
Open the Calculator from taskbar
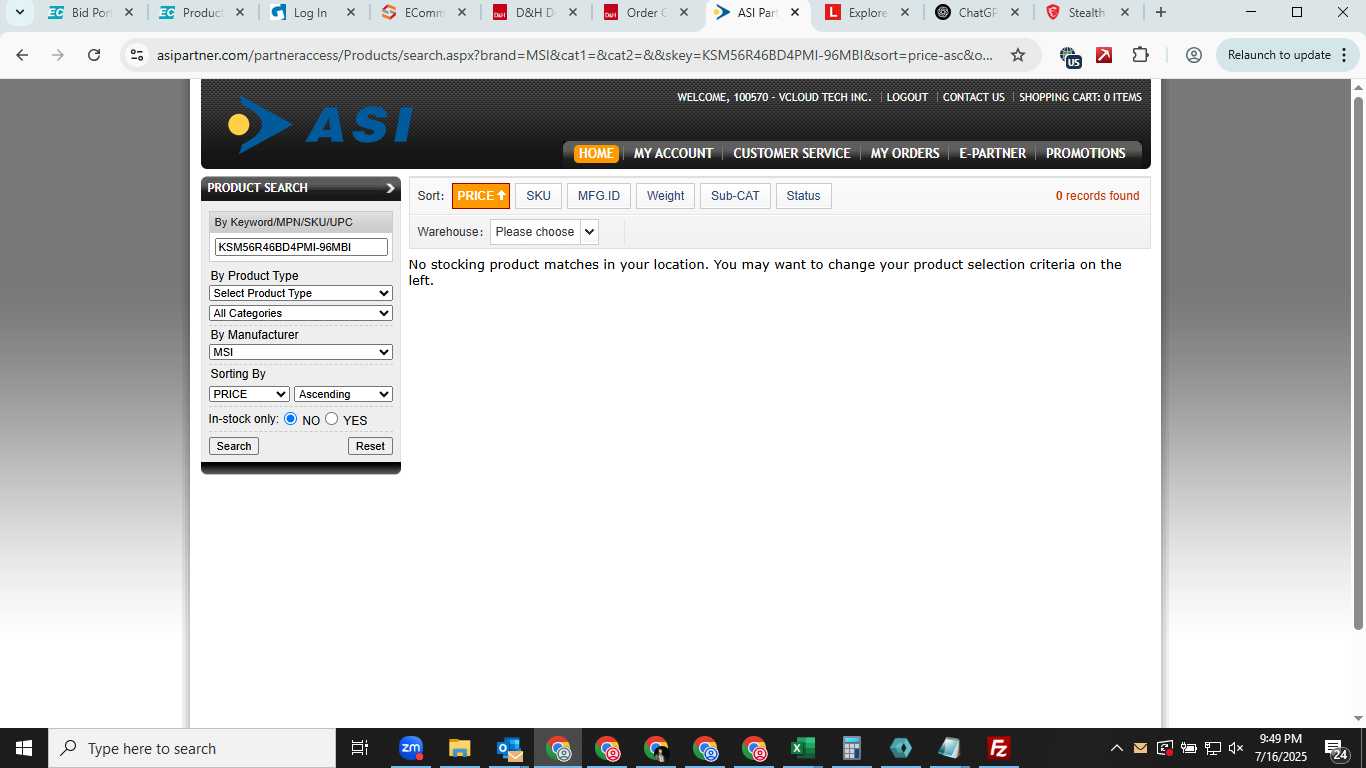(852, 748)
